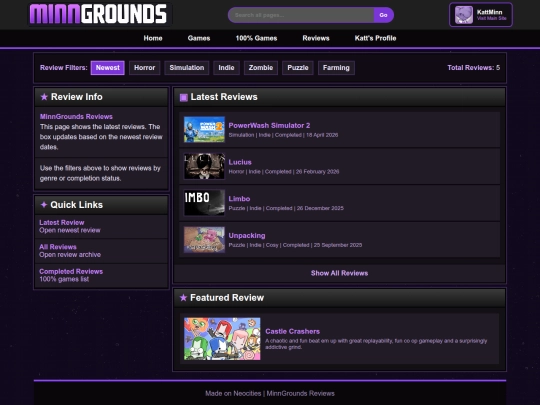Select the Newest review filter

tap(107, 68)
